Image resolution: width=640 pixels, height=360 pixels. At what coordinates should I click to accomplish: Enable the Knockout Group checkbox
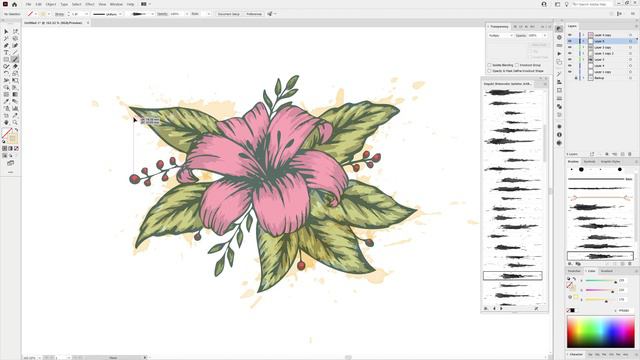[x=517, y=65]
